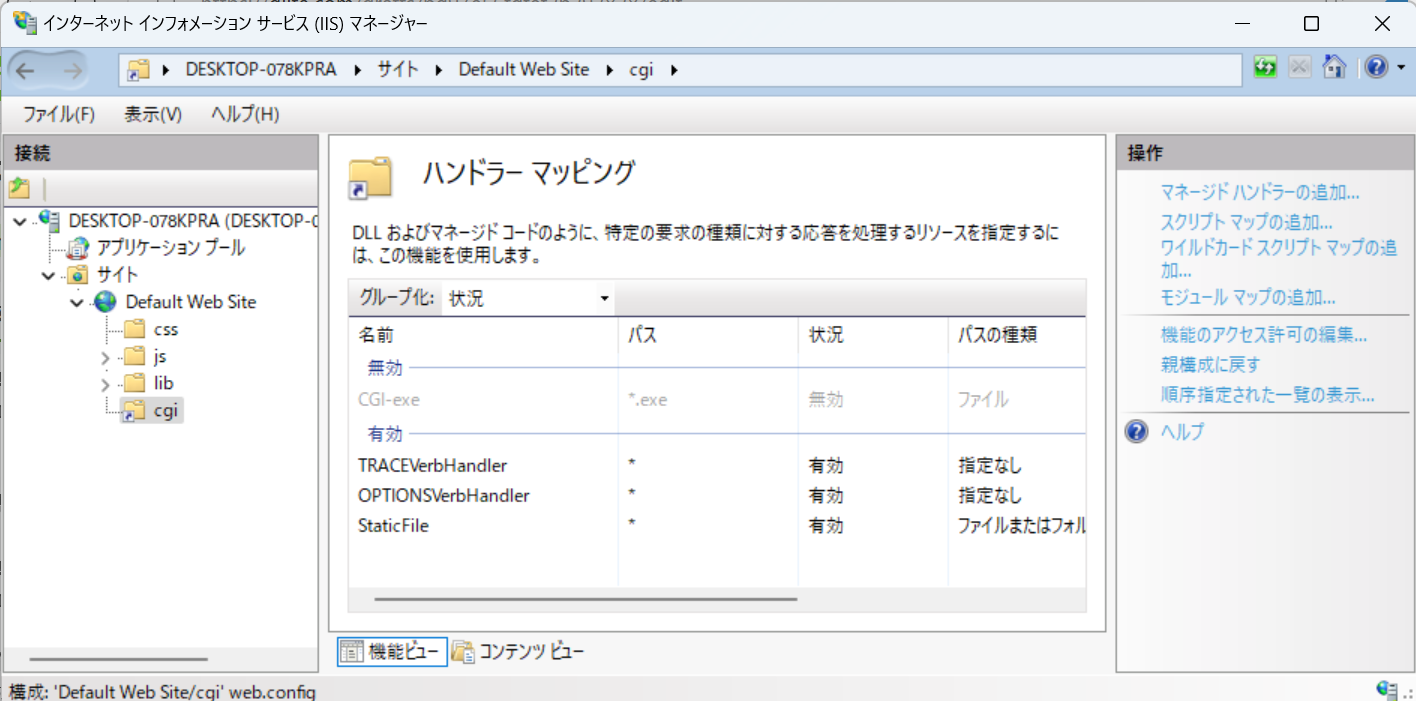This screenshot has width=1416, height=701.
Task: Click the 有効 group header
Action: coord(385,434)
